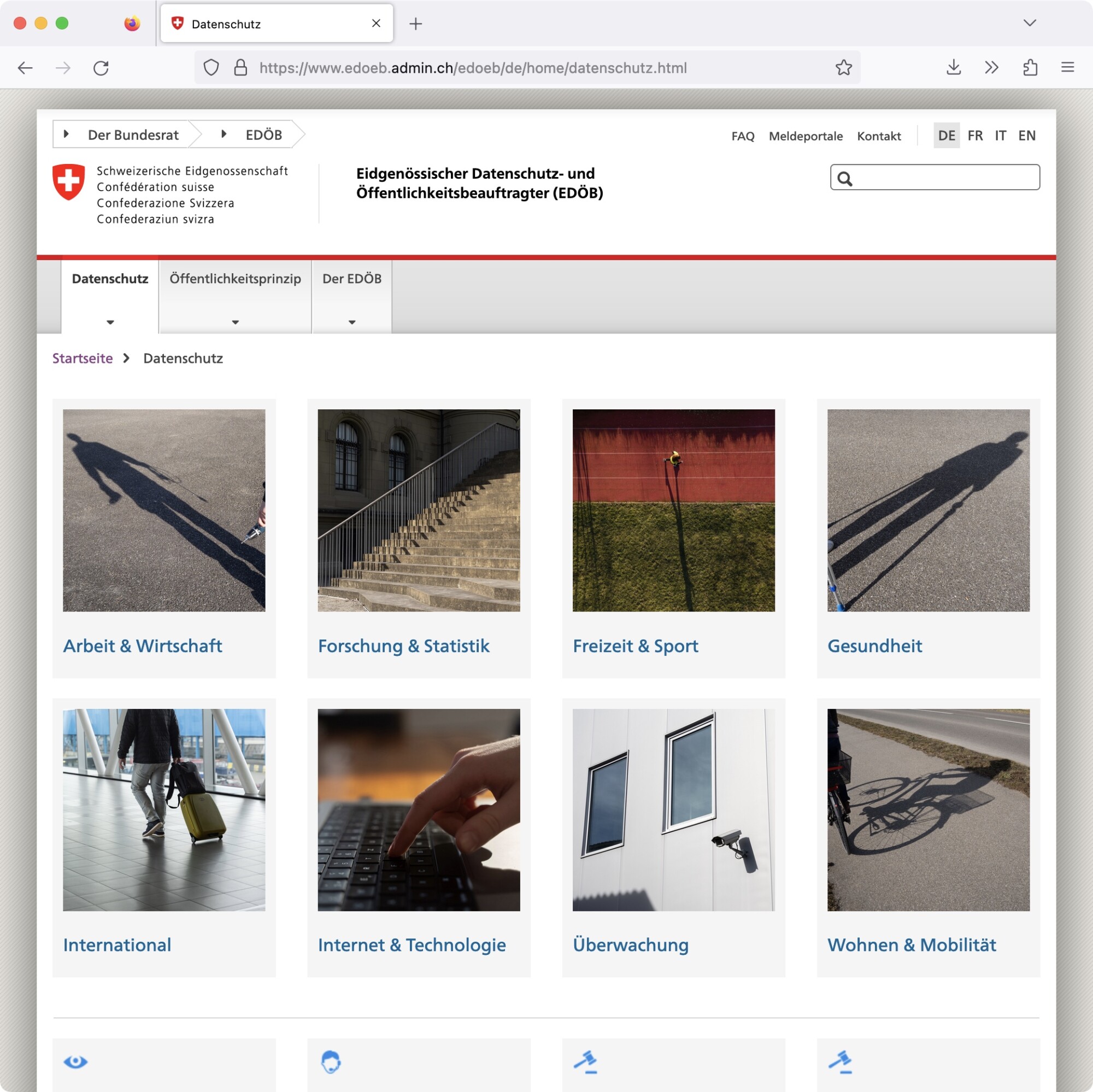The image size is (1093, 1092).
Task: Click the headset support icon card
Action: [x=332, y=1062]
